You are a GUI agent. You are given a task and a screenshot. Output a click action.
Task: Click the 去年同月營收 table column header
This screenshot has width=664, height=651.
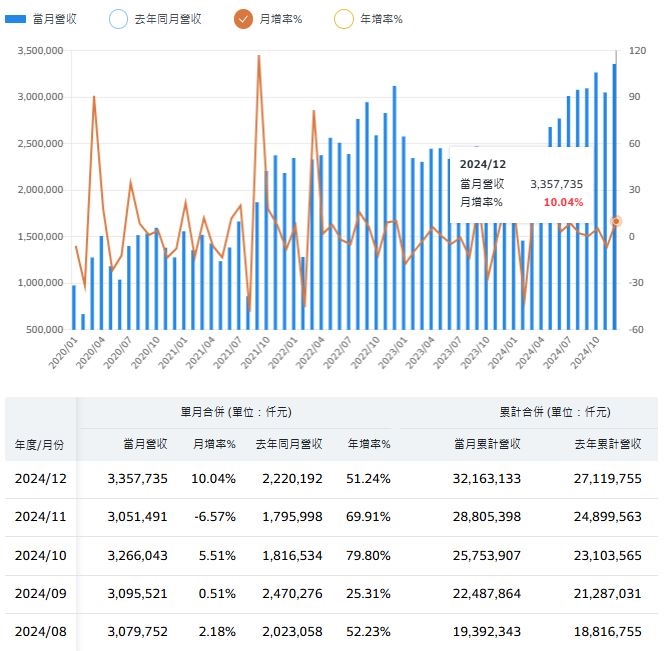click(289, 443)
